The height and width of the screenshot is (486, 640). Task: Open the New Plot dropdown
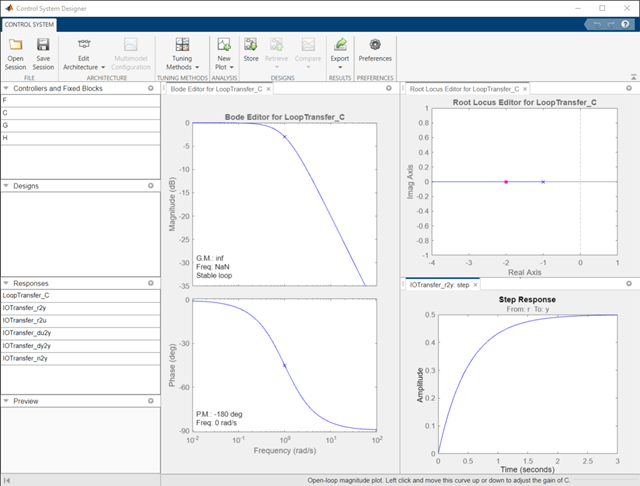pyautogui.click(x=224, y=45)
